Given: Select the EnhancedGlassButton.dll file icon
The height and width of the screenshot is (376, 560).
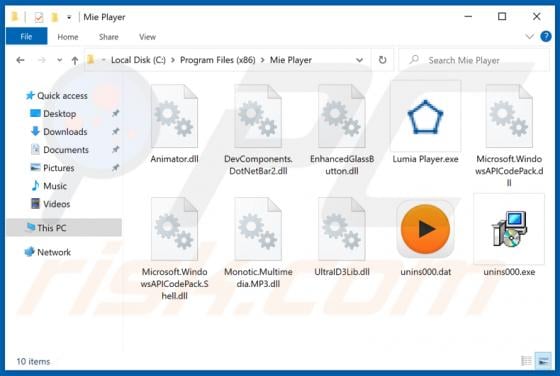Looking at the screenshot, I should tap(342, 116).
